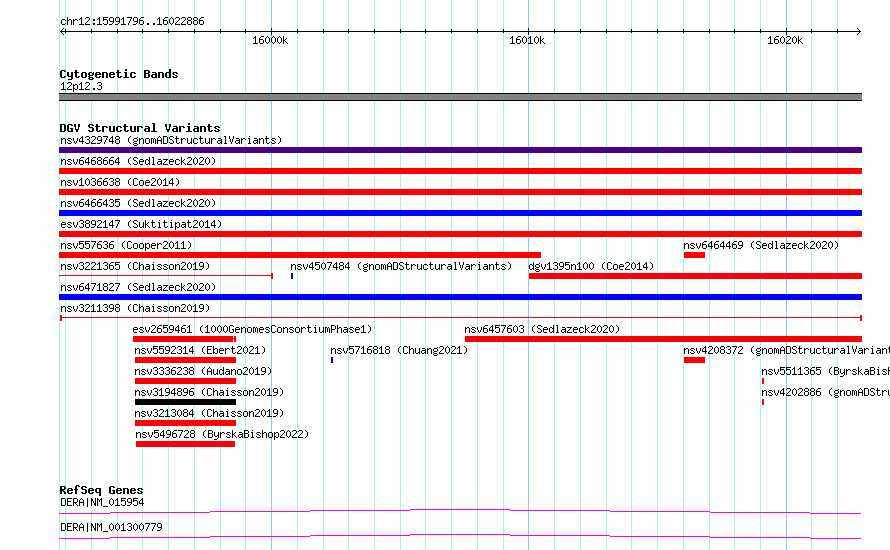Select the red bar under esv2659461
The height and width of the screenshot is (550, 890).
[x=184, y=339]
